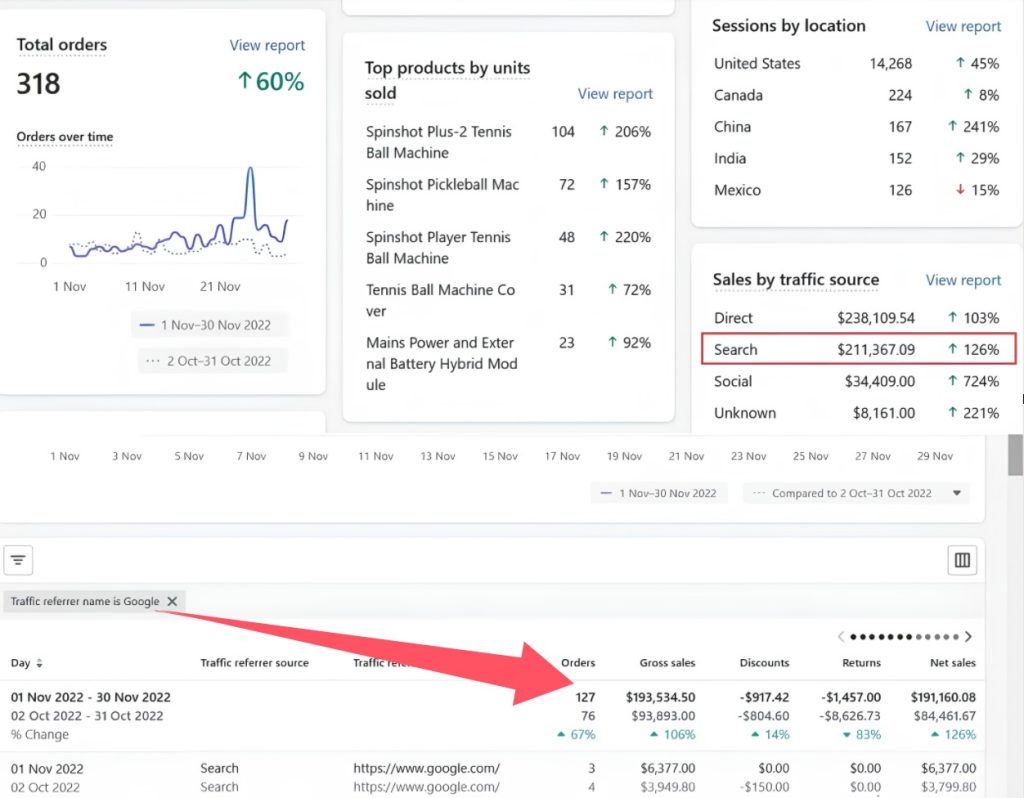Click the right chevron above table columns
1024x798 pixels.
pyautogui.click(x=968, y=636)
